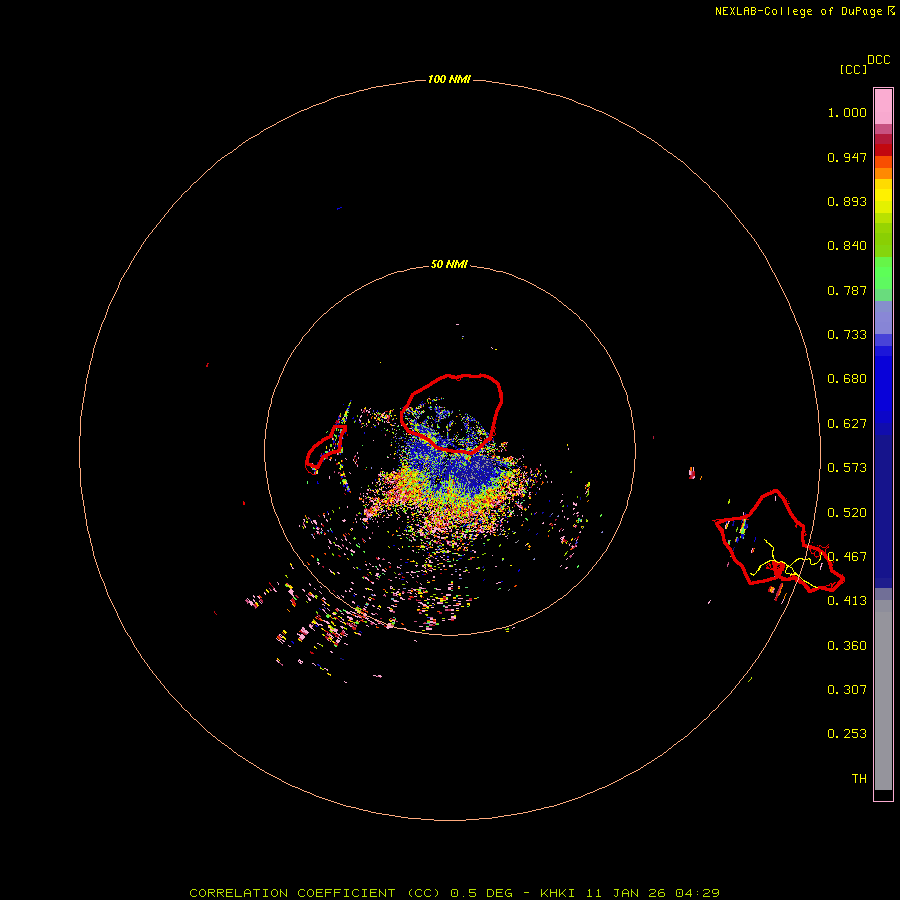Click the 0.307 color scale value

pyautogui.click(x=847, y=689)
